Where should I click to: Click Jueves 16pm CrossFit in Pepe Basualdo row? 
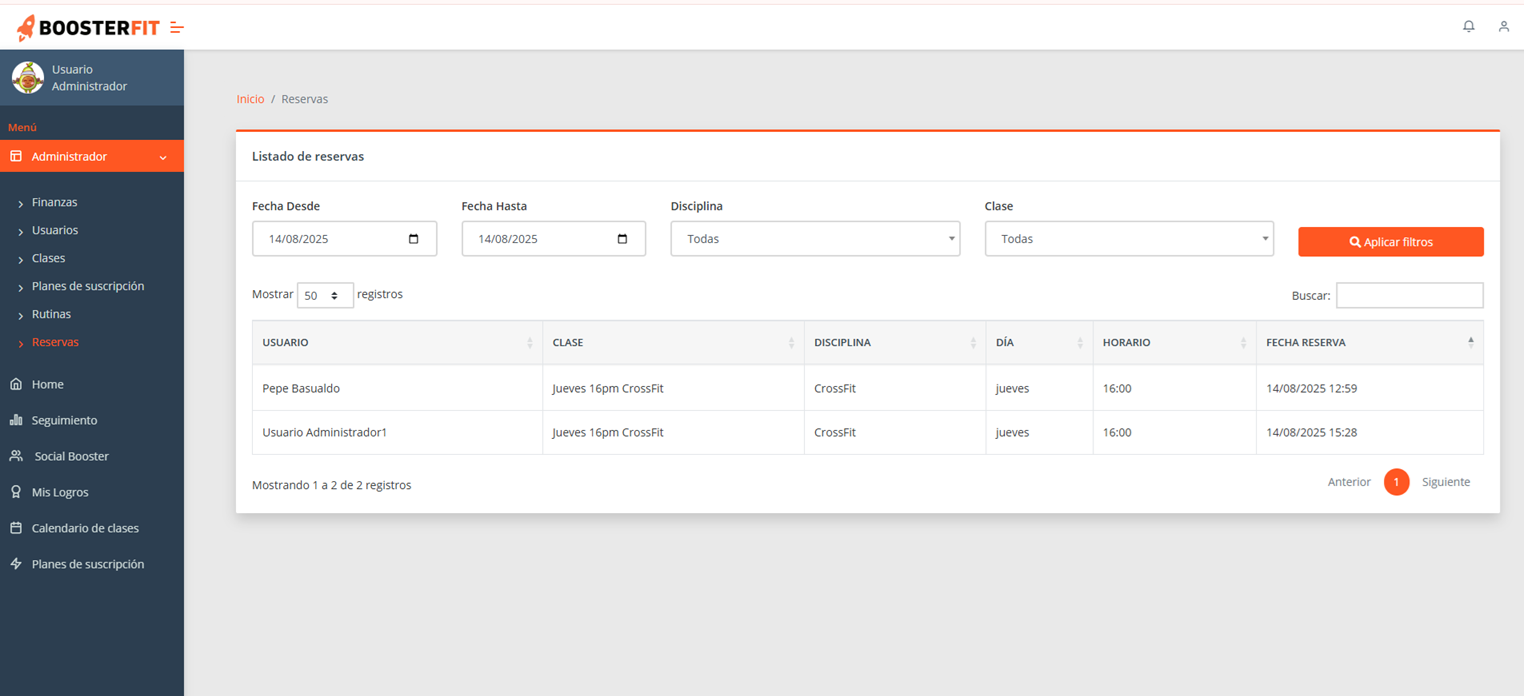tap(608, 388)
